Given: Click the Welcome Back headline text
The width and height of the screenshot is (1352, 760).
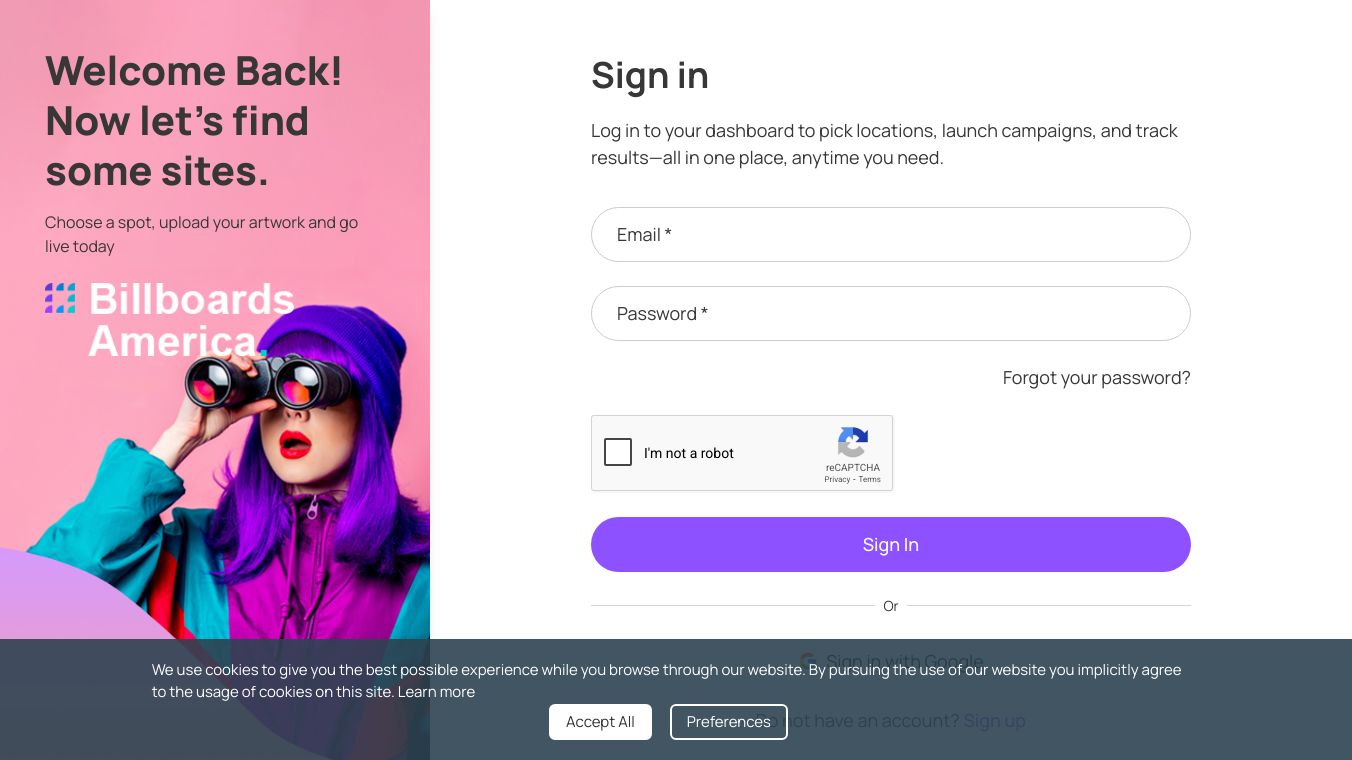Looking at the screenshot, I should point(194,121).
